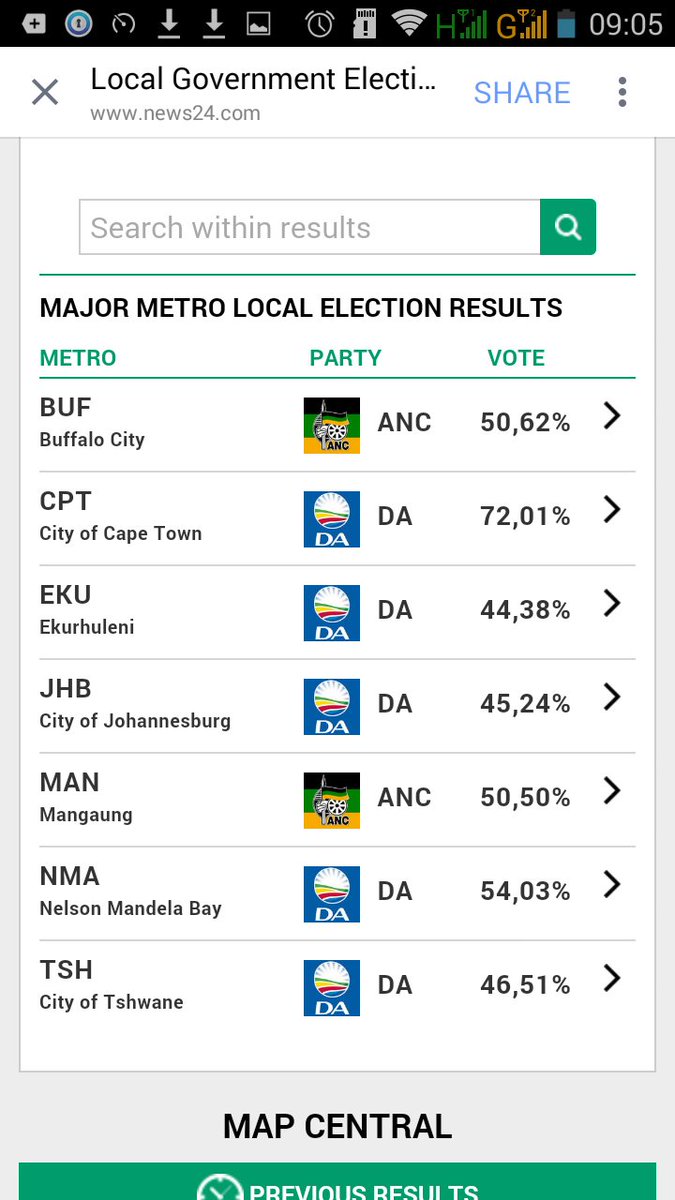Image resolution: width=675 pixels, height=1200 pixels.
Task: Select the VOTE column header
Action: (516, 358)
